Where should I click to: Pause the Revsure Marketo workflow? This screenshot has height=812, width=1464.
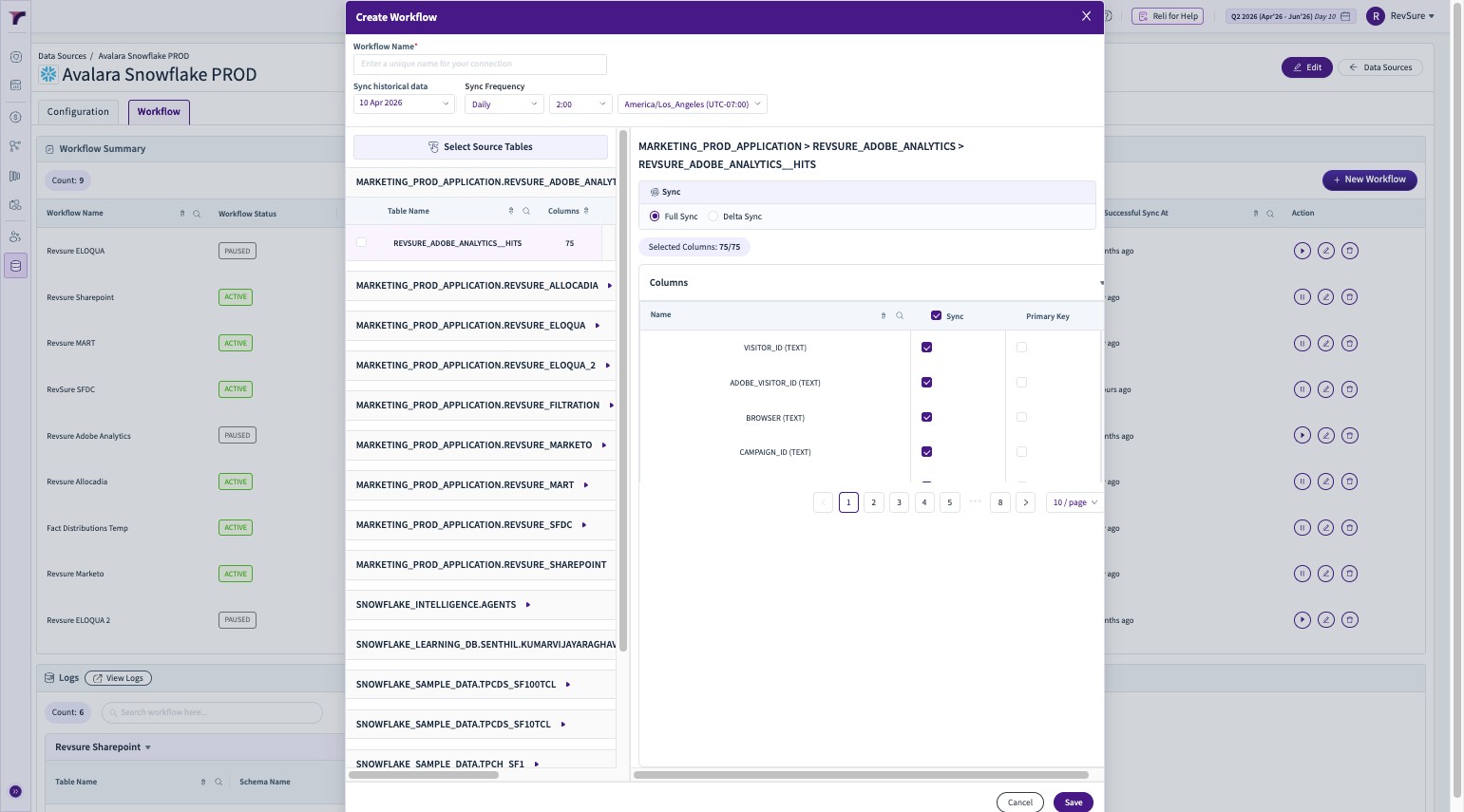1302,574
